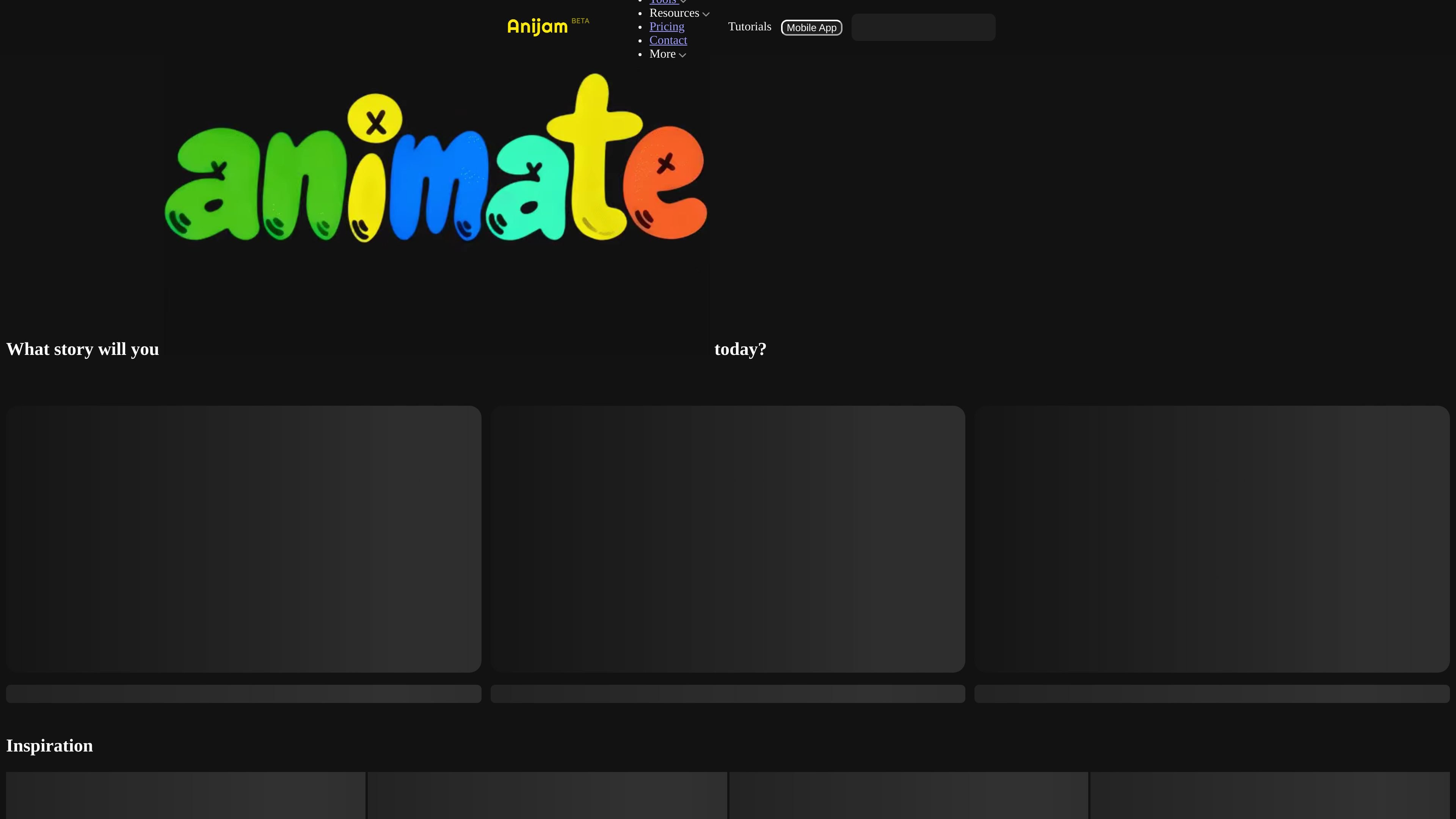Expand the More menu
This screenshot has width=1456, height=819.
coord(667,54)
